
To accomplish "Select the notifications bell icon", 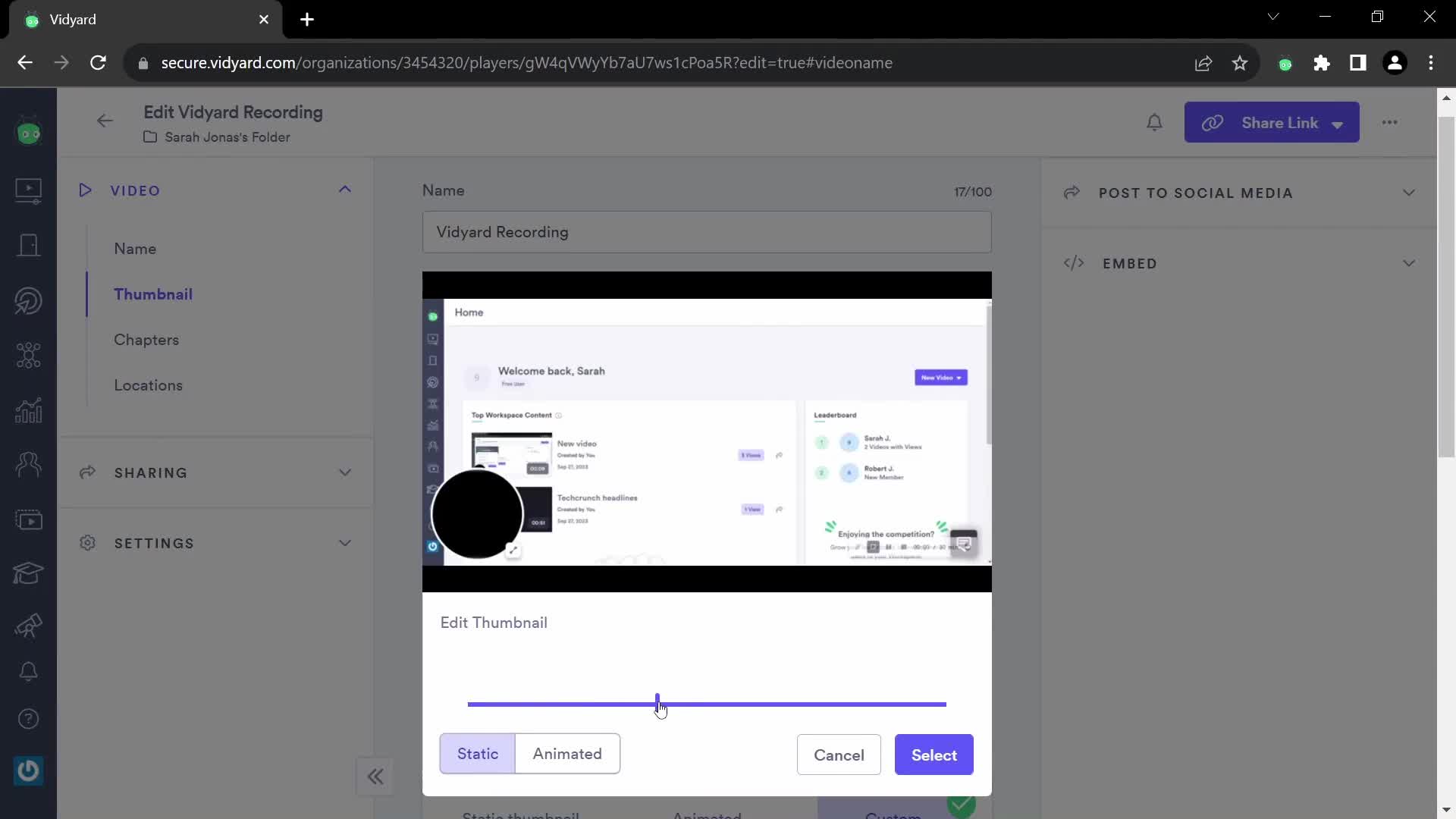I will pyautogui.click(x=1156, y=121).
